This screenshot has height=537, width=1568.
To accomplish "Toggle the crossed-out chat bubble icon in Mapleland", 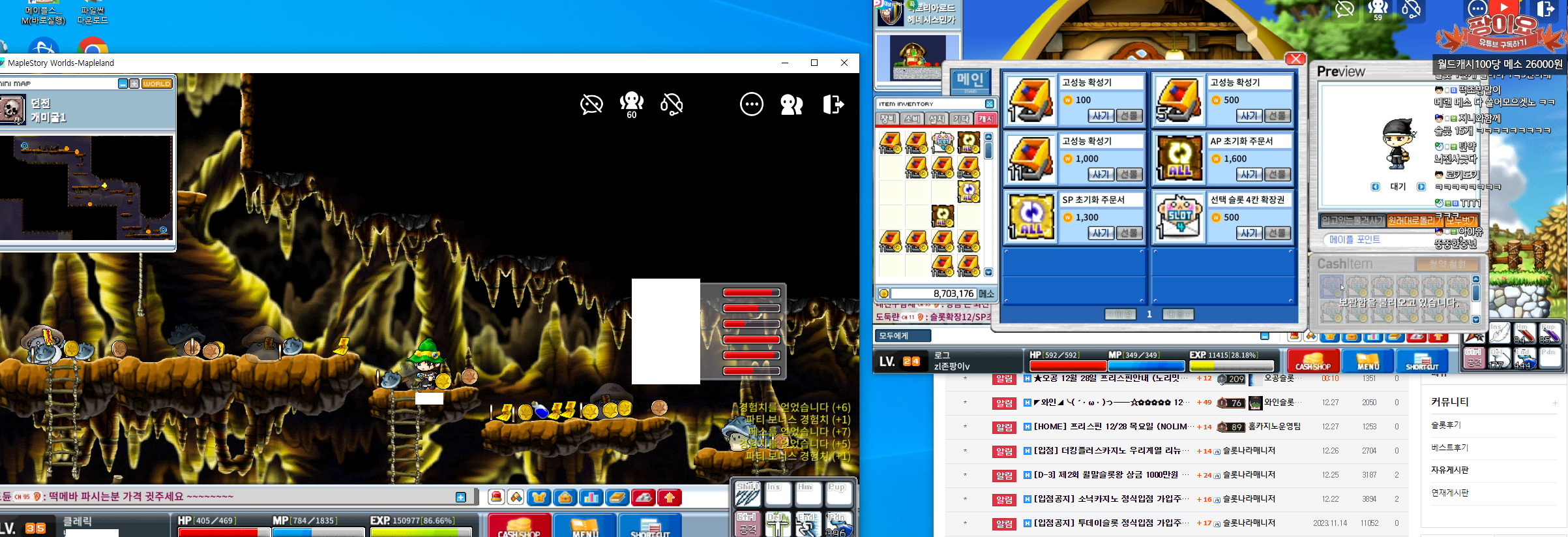I will (x=591, y=104).
